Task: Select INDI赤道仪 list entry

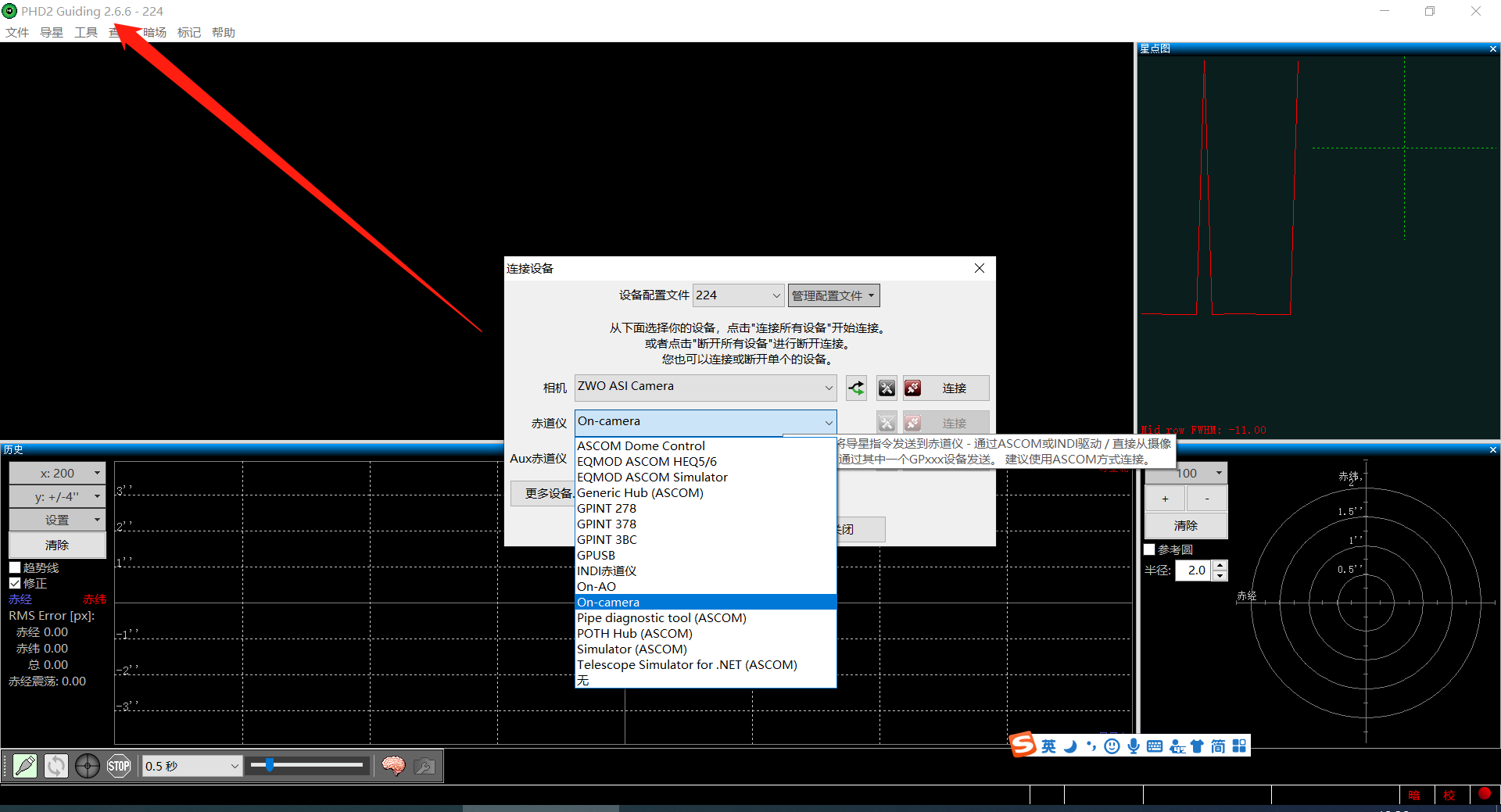Action: (705, 571)
